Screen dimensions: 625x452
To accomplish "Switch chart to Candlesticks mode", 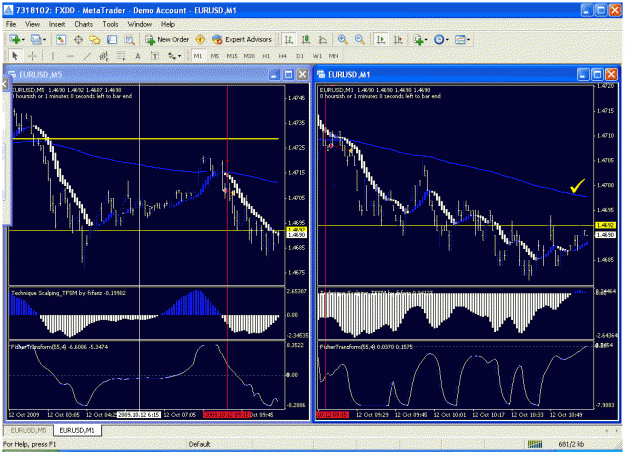I will (306, 39).
